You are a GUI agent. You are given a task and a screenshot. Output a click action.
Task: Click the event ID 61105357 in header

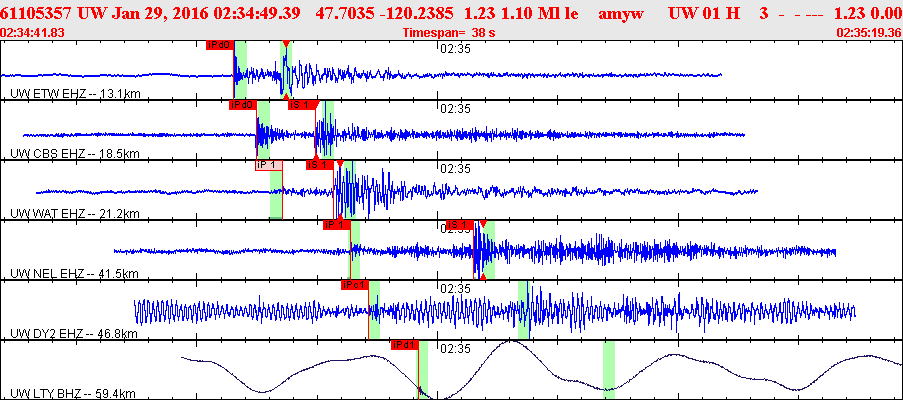pyautogui.click(x=35, y=14)
